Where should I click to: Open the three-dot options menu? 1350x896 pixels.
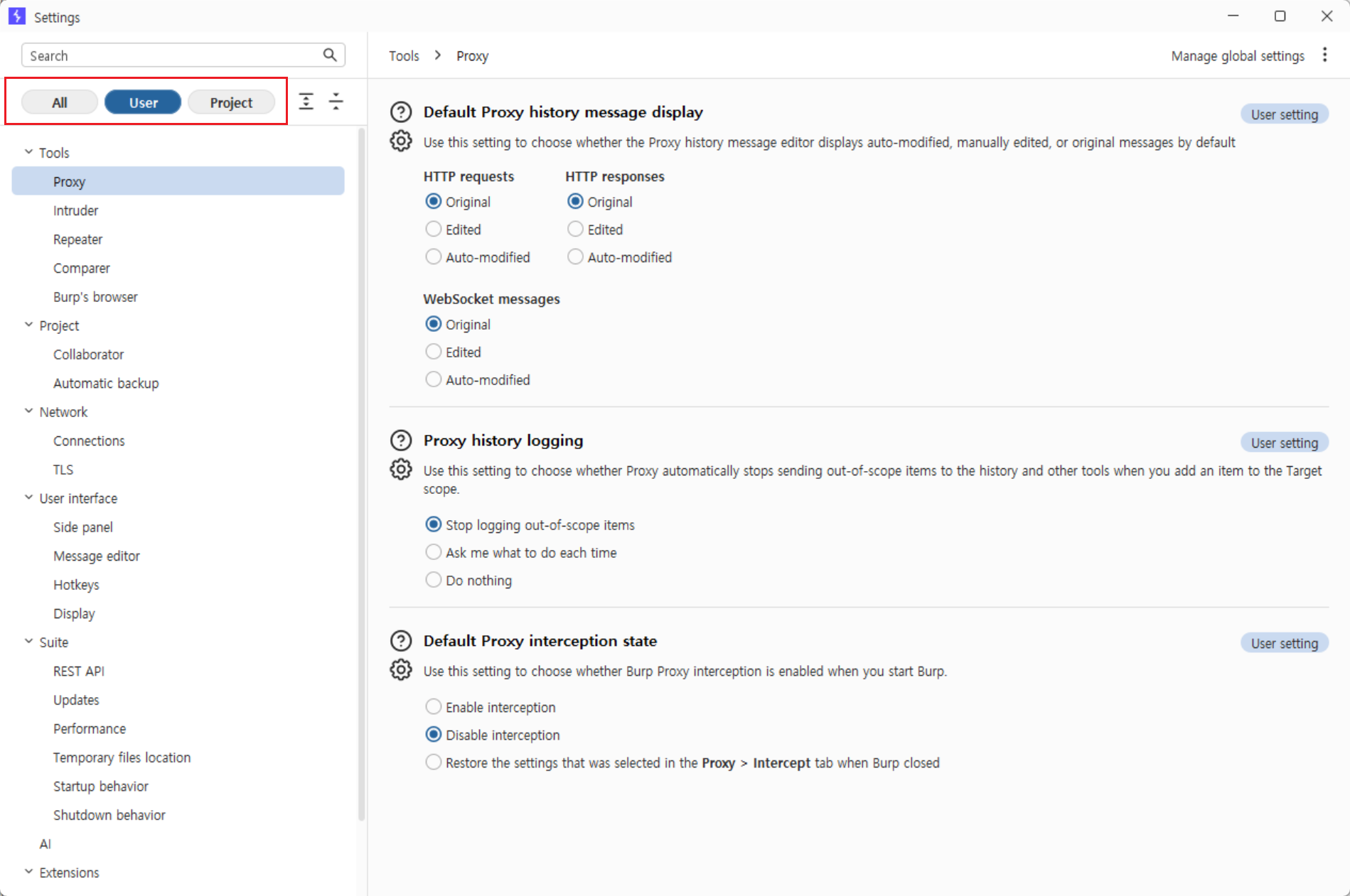point(1324,55)
